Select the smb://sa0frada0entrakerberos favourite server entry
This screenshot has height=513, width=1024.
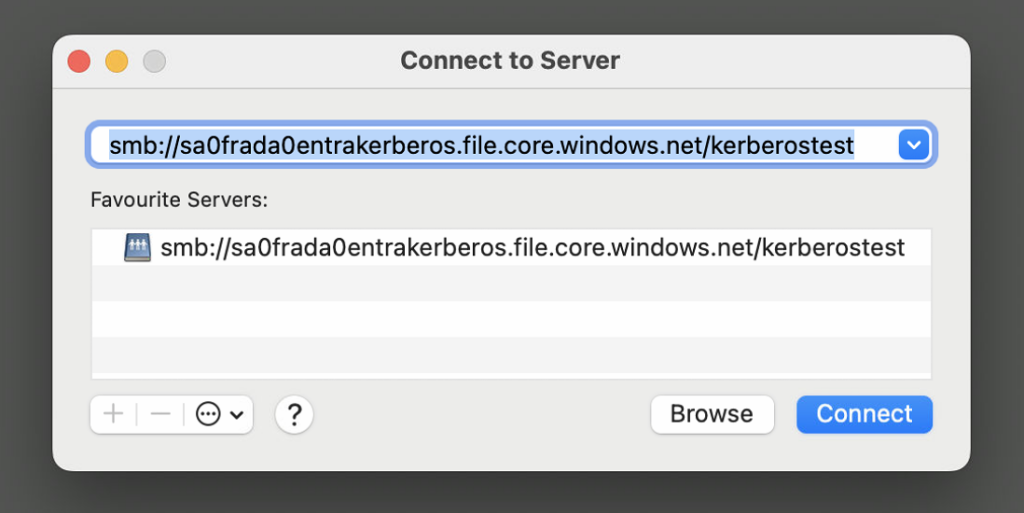point(532,247)
